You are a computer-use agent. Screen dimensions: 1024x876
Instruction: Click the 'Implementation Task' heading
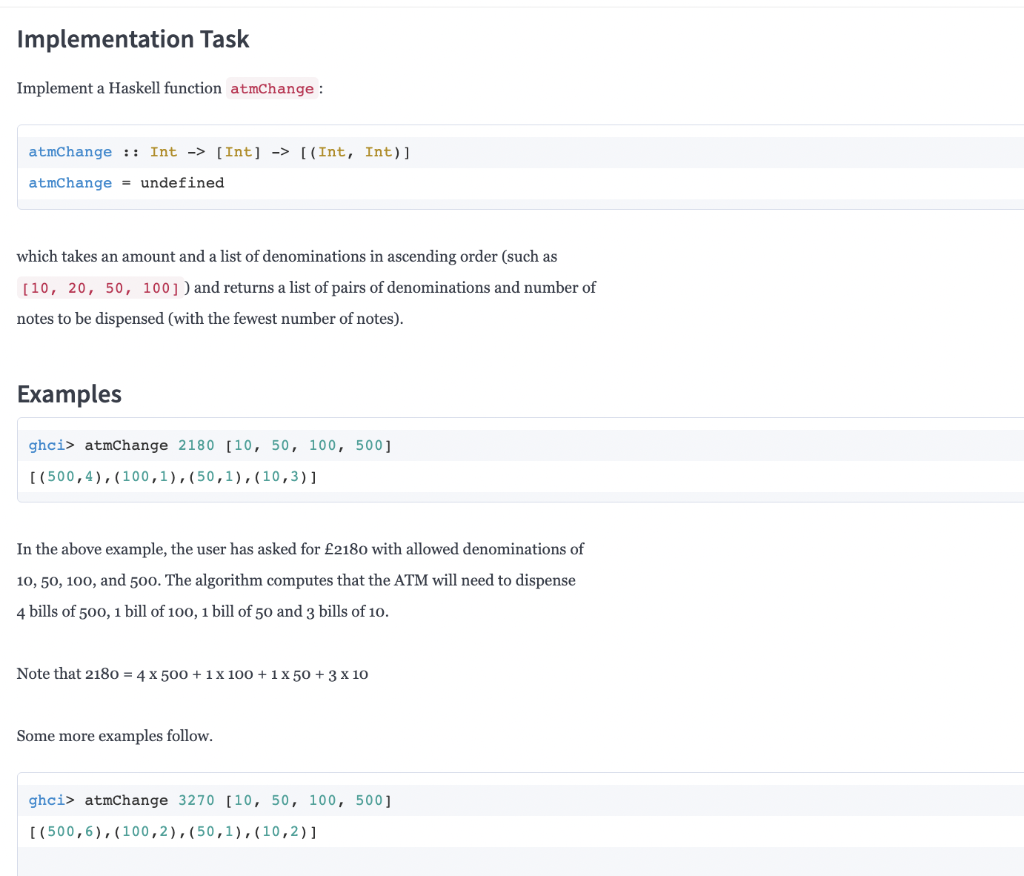click(x=133, y=39)
